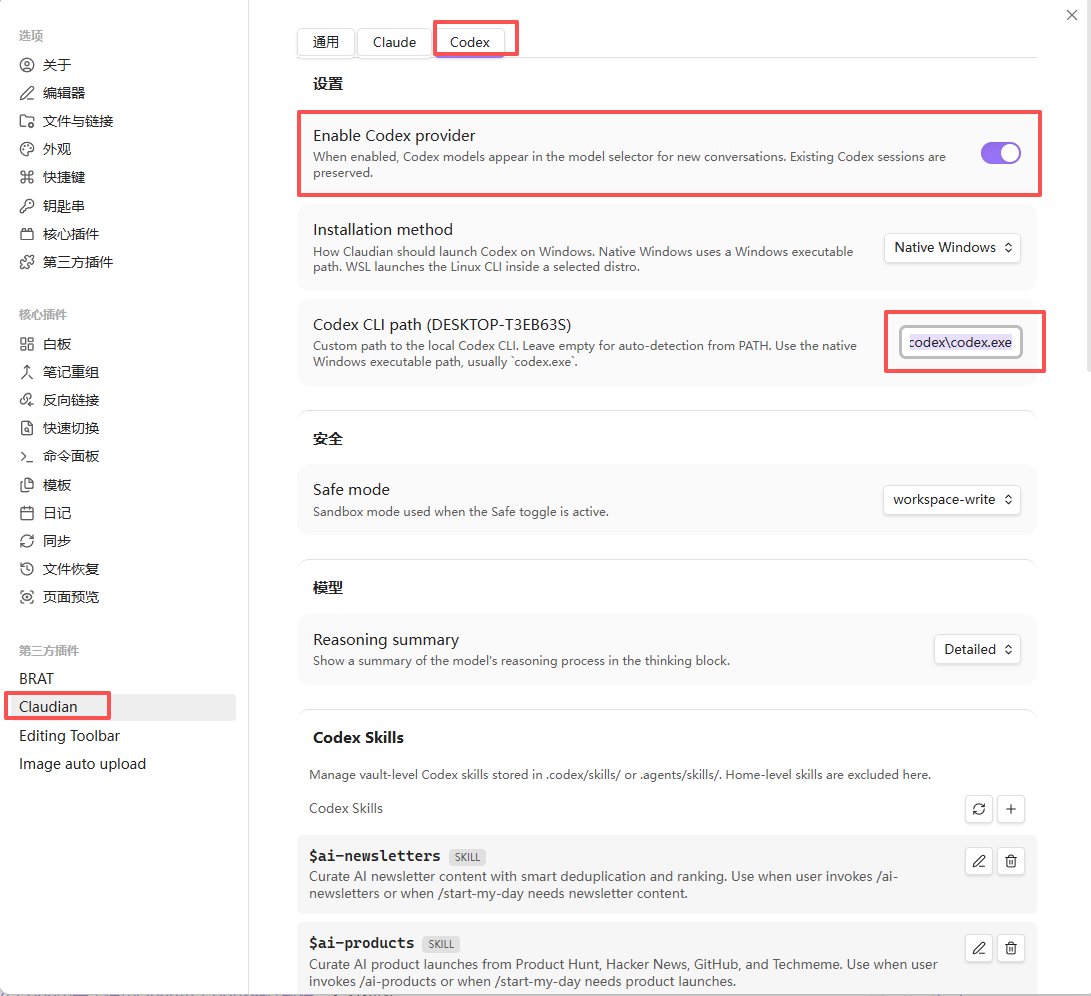Click the 快捷键 command icon
The image size is (1091, 996).
point(26,177)
